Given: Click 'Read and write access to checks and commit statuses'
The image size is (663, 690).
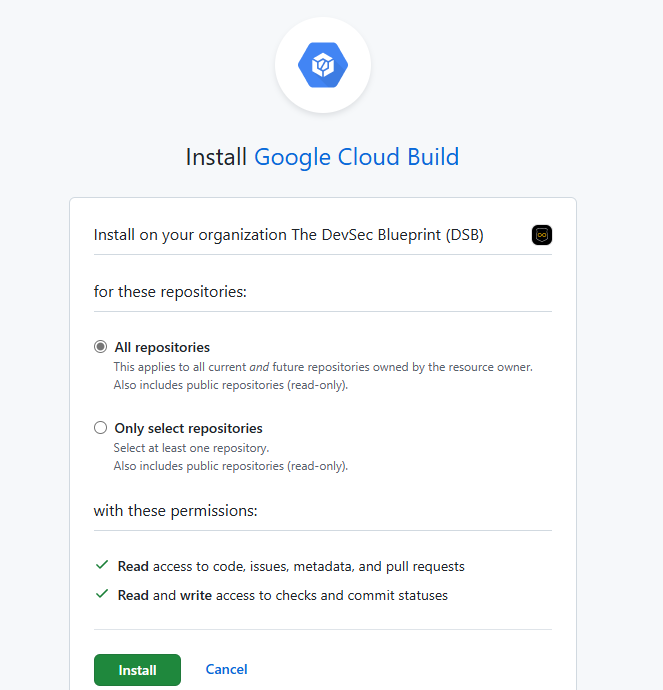Looking at the screenshot, I should coord(283,595).
